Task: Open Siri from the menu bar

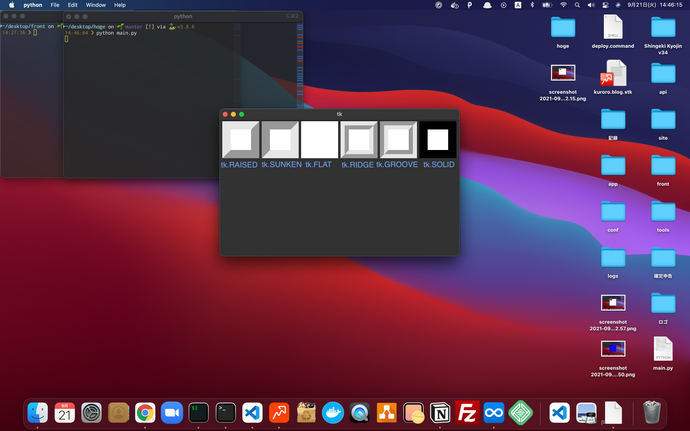Action: tap(618, 5)
